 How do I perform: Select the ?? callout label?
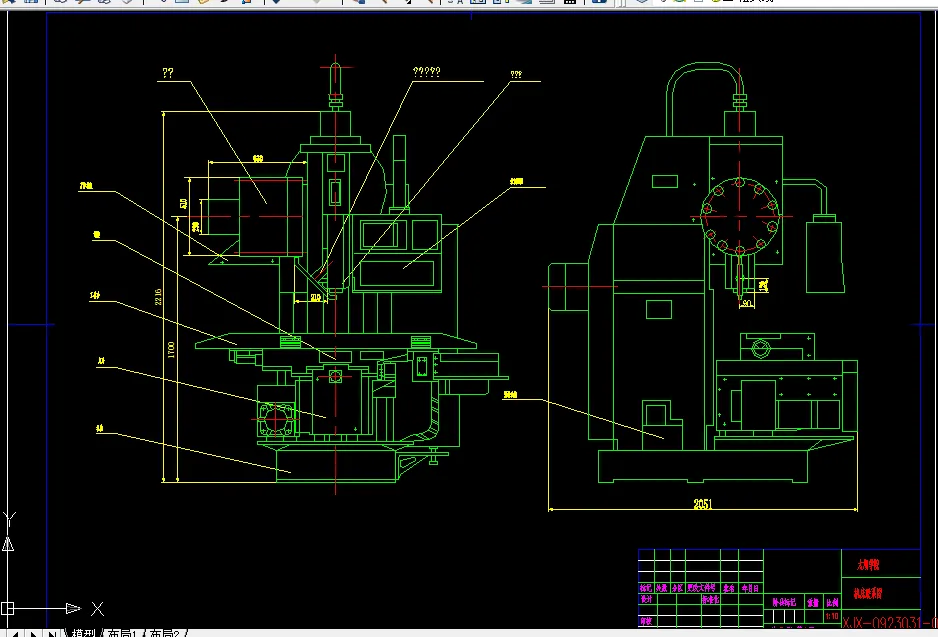click(x=168, y=73)
